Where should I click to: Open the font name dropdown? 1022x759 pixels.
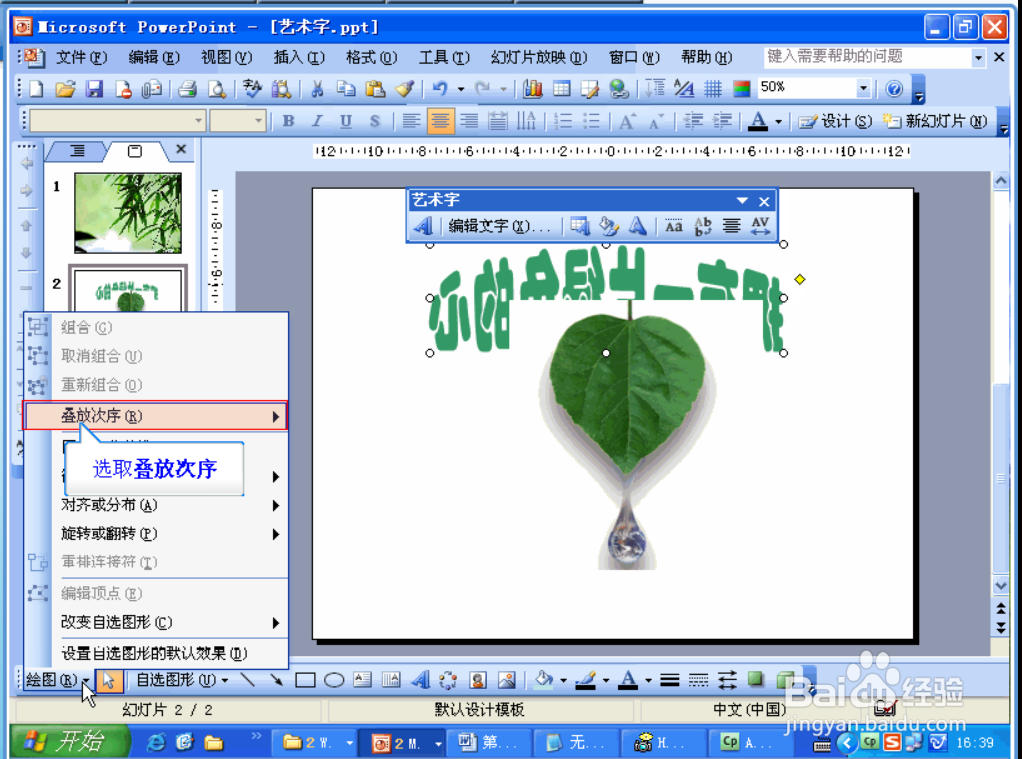198,121
